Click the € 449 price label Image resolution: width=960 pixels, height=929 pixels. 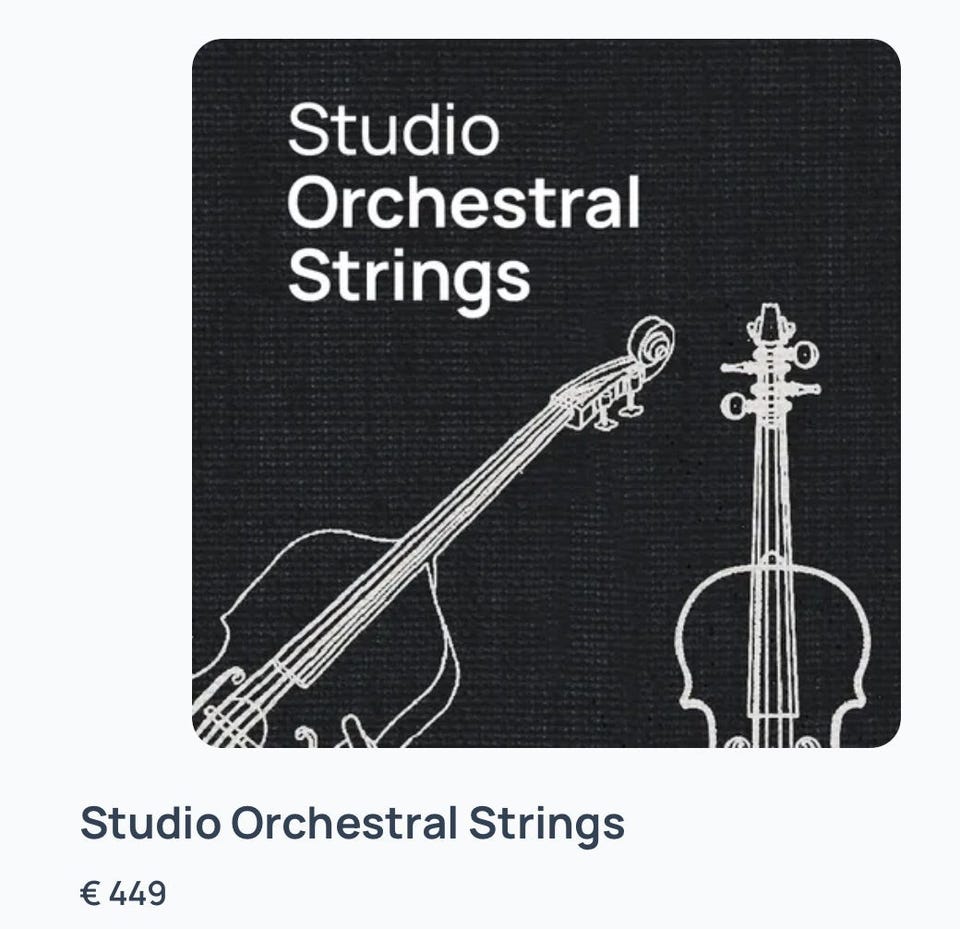click(x=123, y=893)
